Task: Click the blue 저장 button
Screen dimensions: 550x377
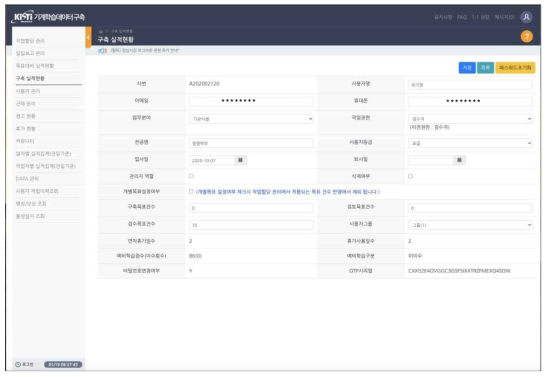Action: coord(467,68)
